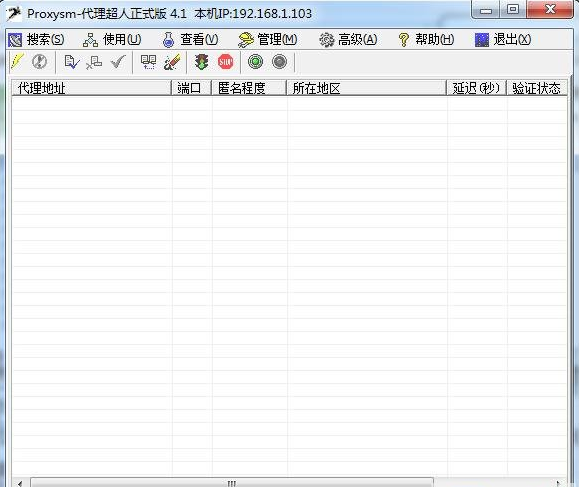579x487 pixels.
Task: Close the Proxysm window
Action: [x=550, y=10]
